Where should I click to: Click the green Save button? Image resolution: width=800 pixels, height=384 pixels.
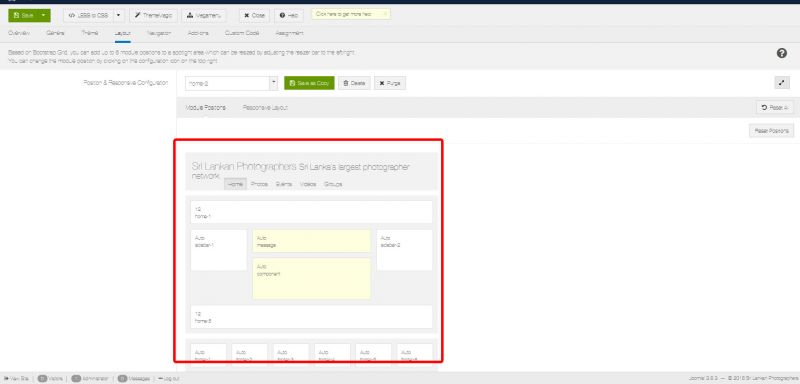click(23, 15)
